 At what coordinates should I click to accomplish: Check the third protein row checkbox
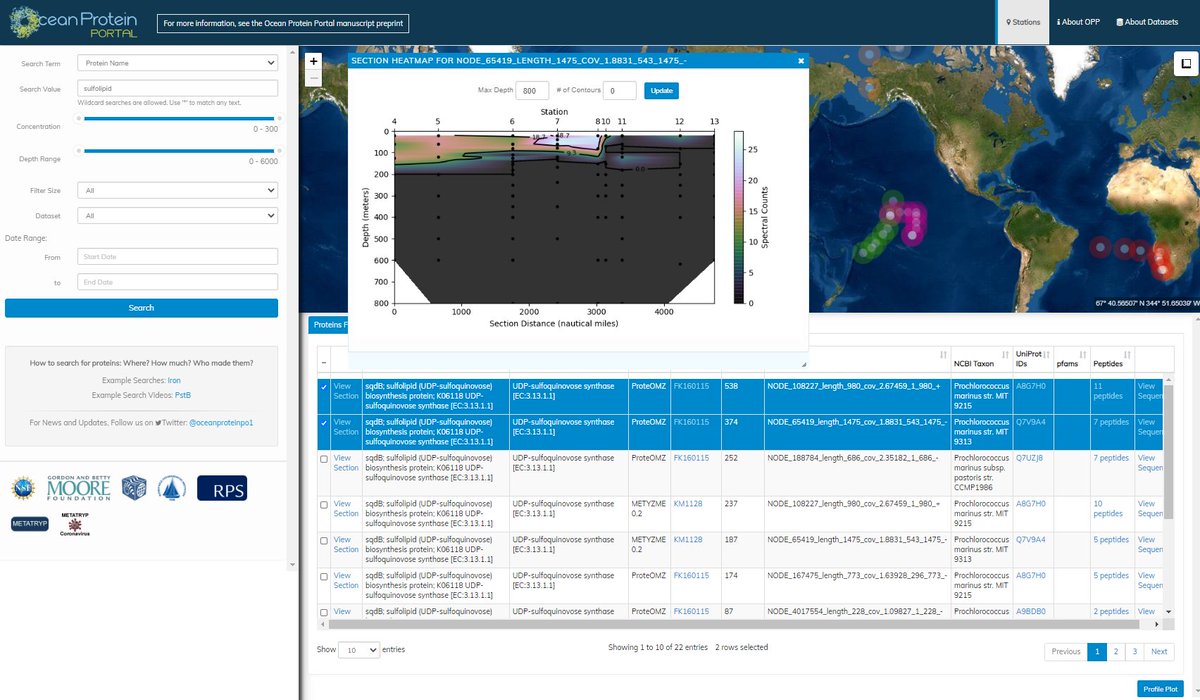coord(325,457)
